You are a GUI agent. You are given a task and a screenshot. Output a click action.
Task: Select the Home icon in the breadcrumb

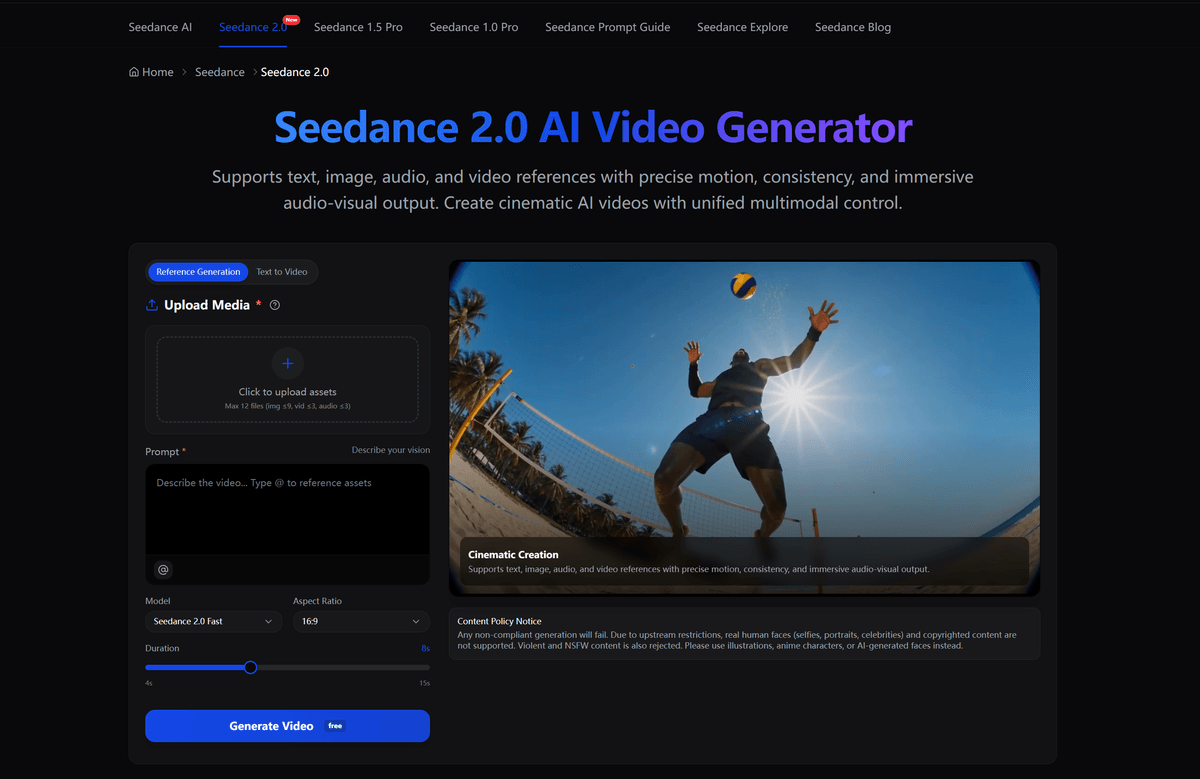tap(133, 71)
